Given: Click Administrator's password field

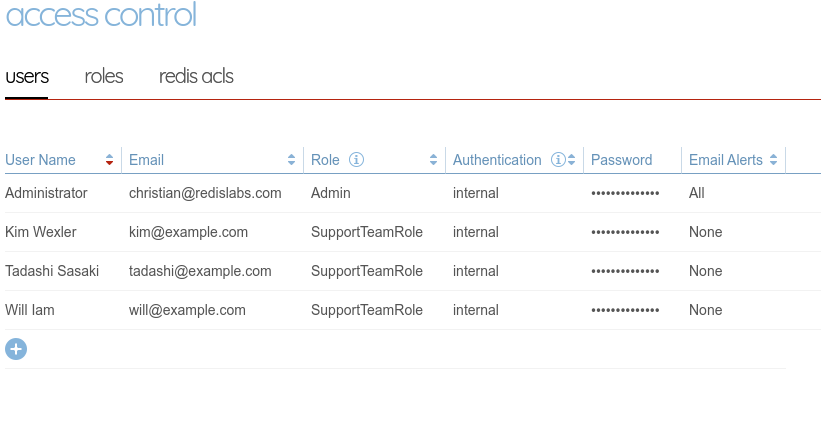Looking at the screenshot, I should pos(625,193).
